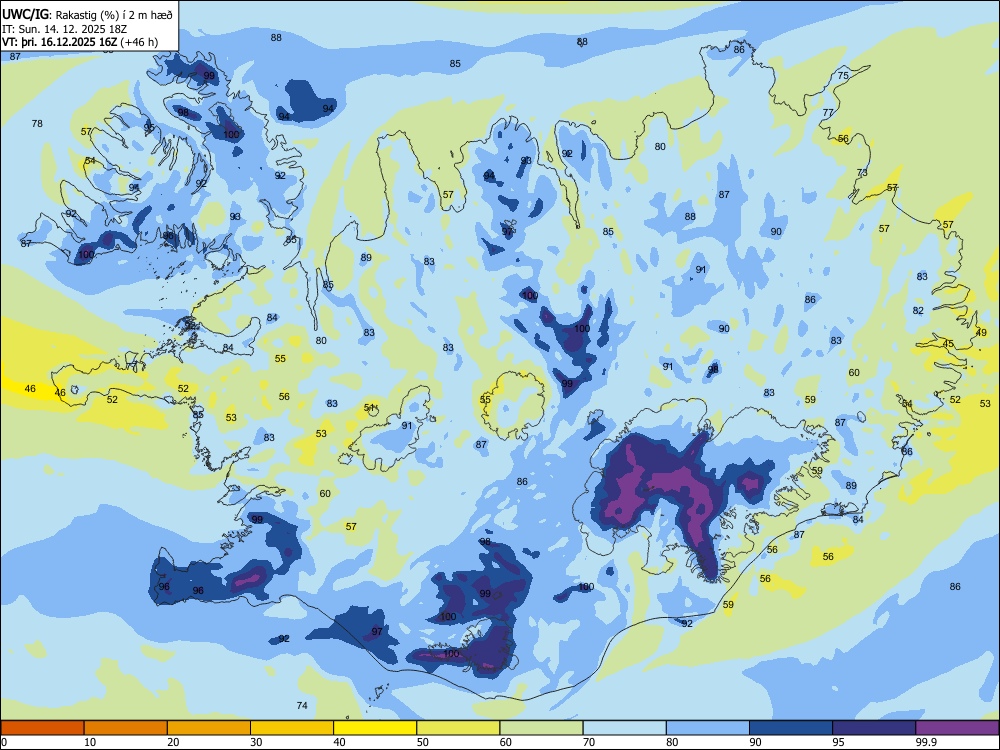Click the map value '73' on the east coast
The height and width of the screenshot is (750, 1000).
pos(862,172)
